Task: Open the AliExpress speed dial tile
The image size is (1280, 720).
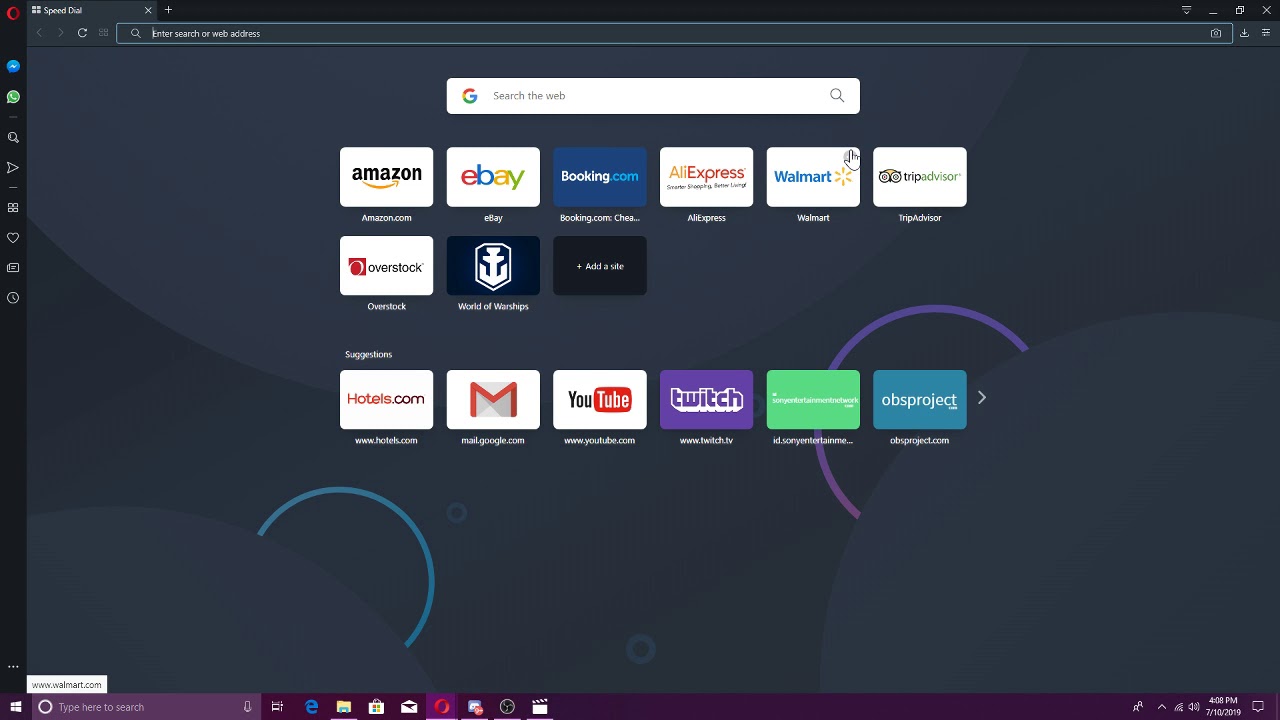Action: pyautogui.click(x=706, y=177)
